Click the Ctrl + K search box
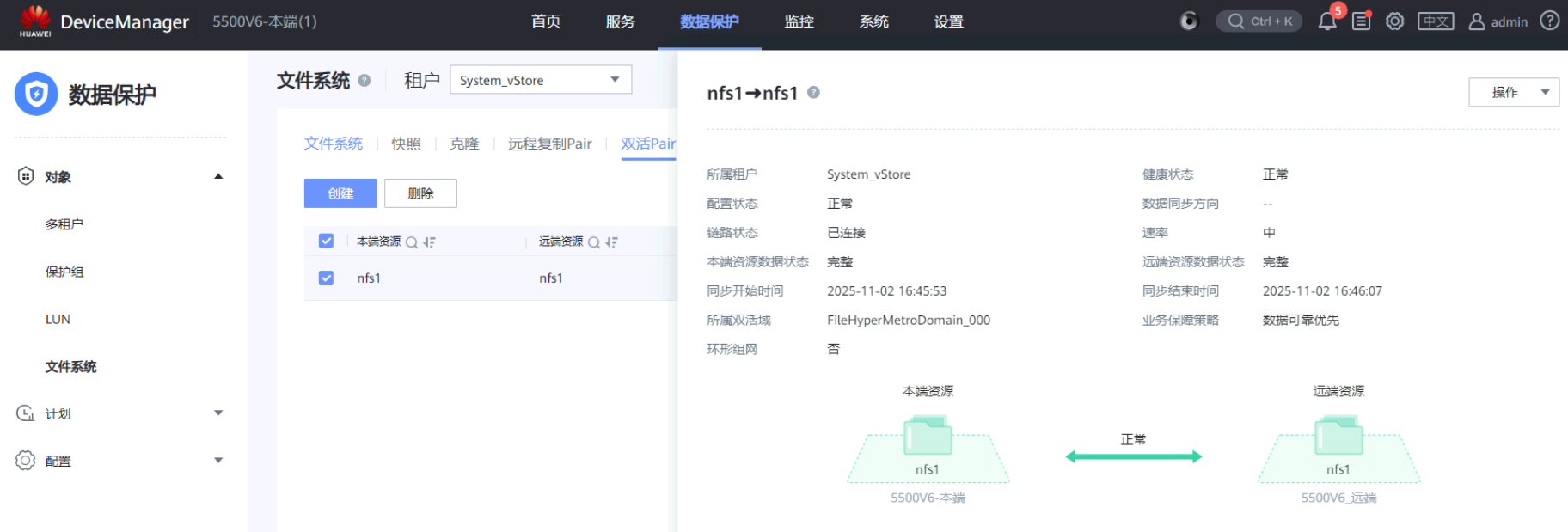Image resolution: width=1568 pixels, height=532 pixels. pos(1259,21)
